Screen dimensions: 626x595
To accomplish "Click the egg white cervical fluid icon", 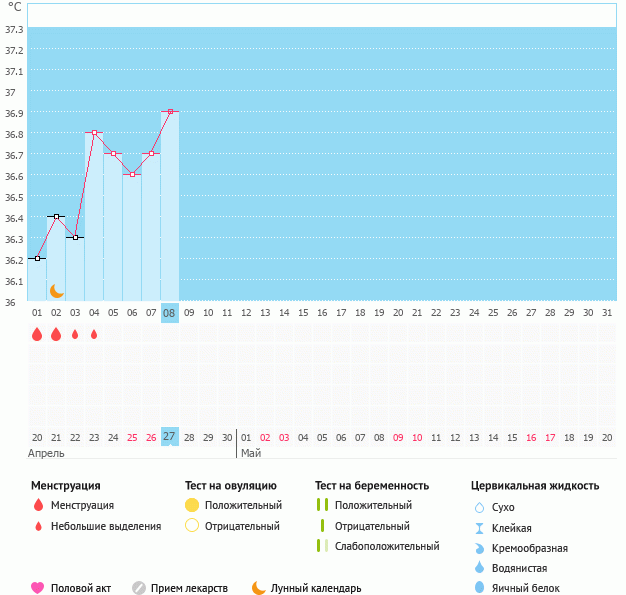I will (x=479, y=588).
